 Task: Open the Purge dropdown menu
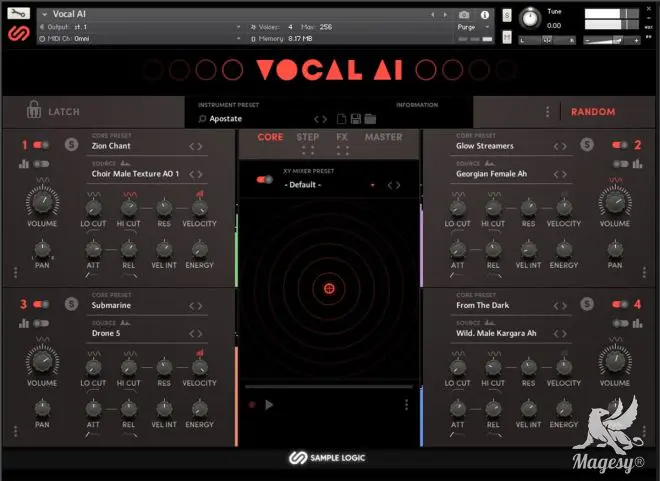tap(473, 27)
